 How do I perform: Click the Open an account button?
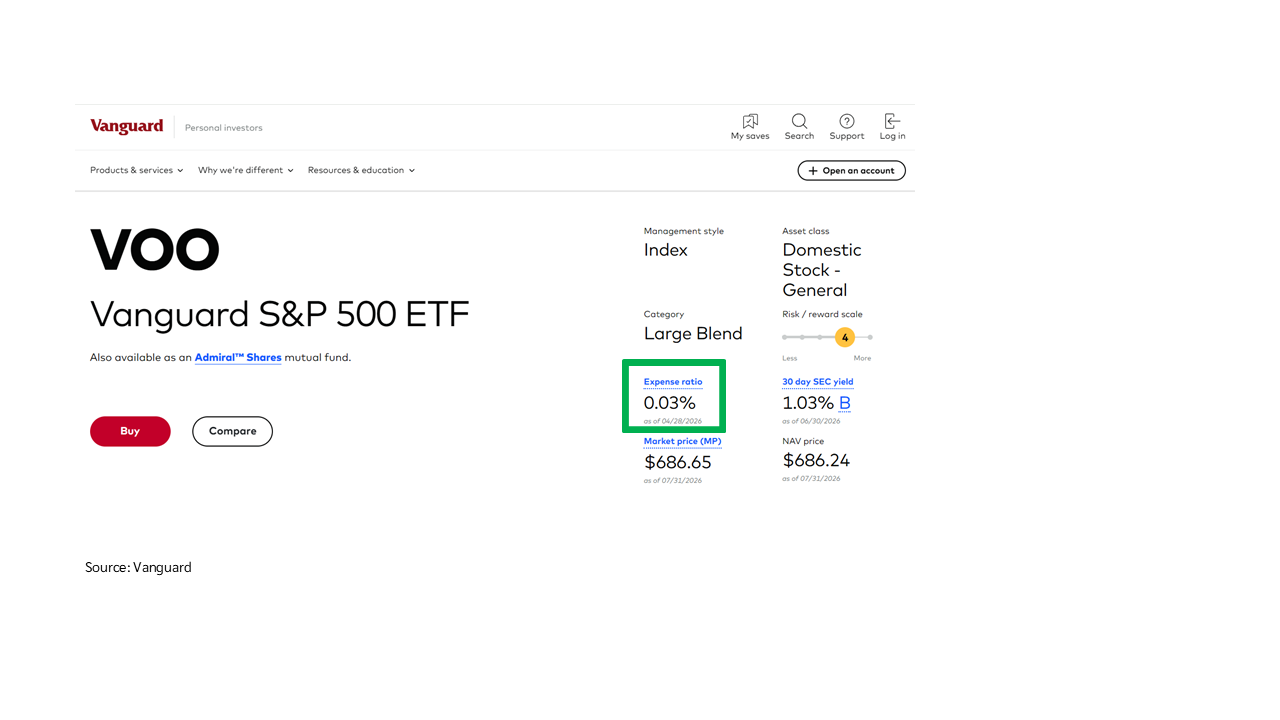pyautogui.click(x=851, y=171)
